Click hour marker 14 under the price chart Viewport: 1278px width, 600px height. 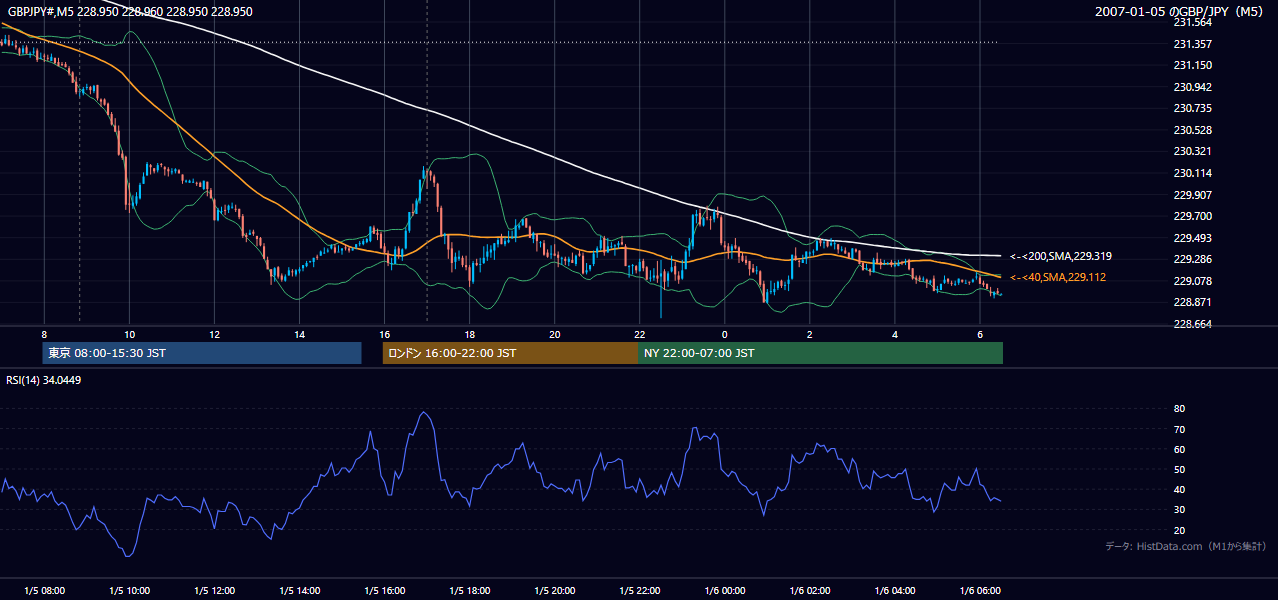coord(299,334)
